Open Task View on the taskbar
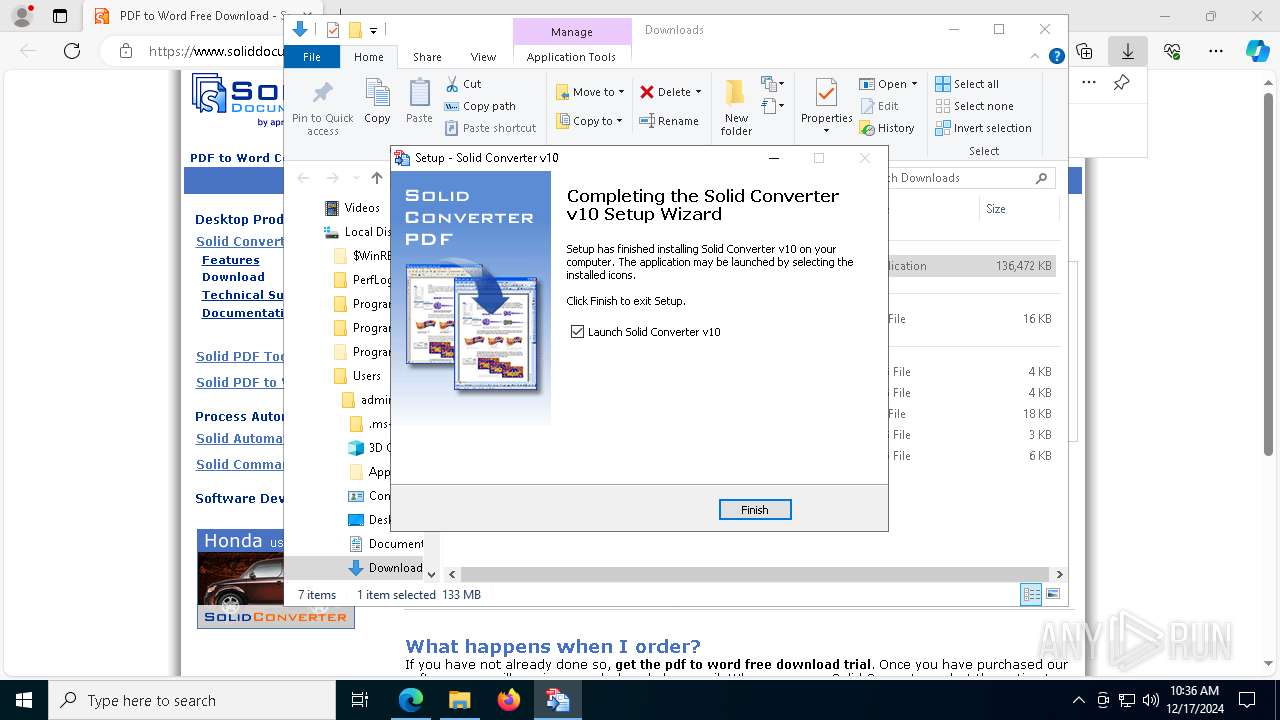The height and width of the screenshot is (720, 1280). (360, 700)
